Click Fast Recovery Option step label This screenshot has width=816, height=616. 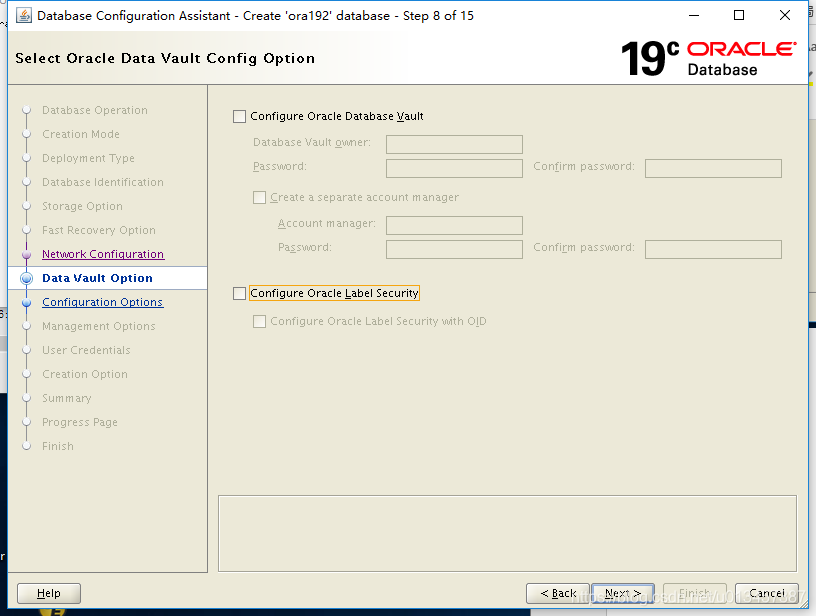click(98, 230)
